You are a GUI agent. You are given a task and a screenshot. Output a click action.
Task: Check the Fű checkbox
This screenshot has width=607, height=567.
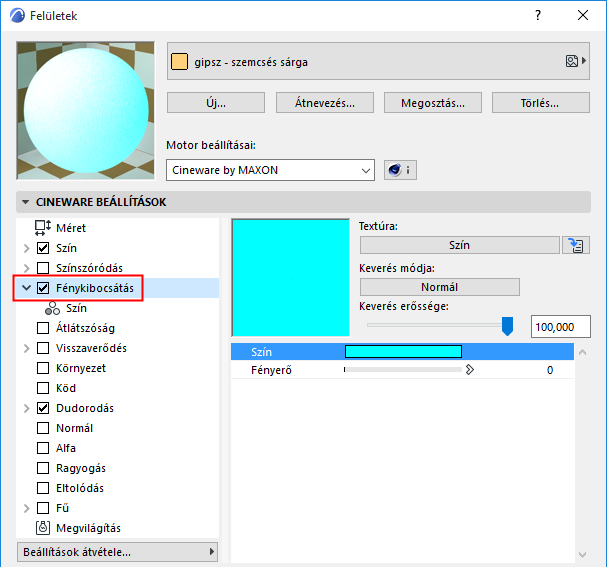[43, 508]
